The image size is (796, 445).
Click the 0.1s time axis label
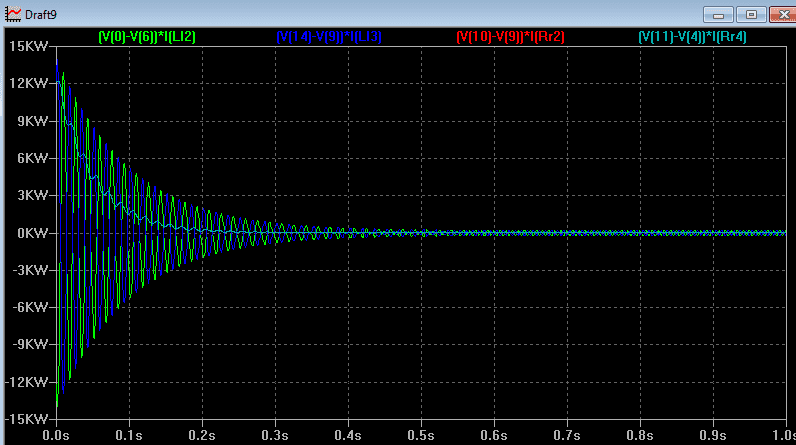(129, 435)
